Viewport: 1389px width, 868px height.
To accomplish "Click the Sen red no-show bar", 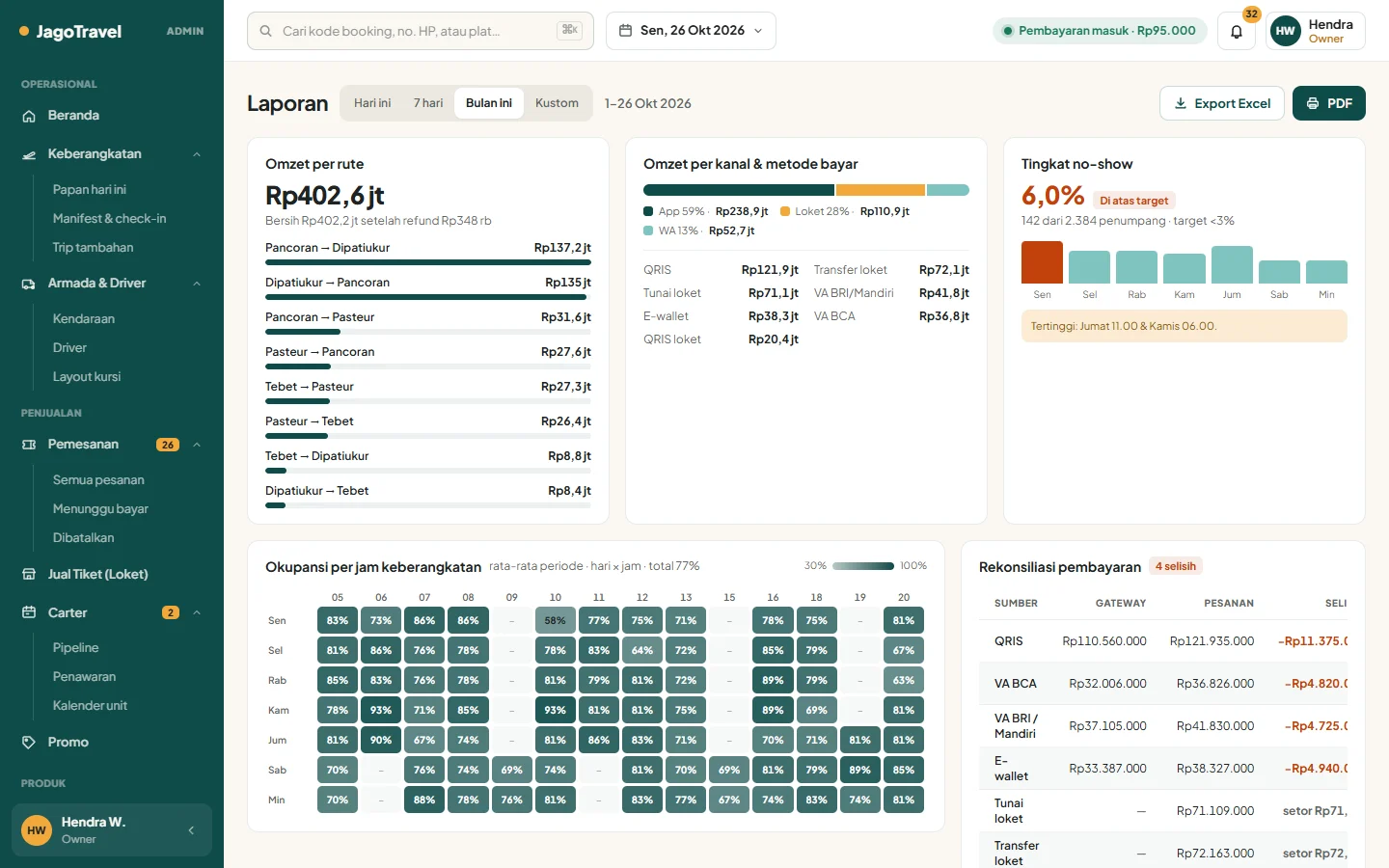I will 1042,261.
